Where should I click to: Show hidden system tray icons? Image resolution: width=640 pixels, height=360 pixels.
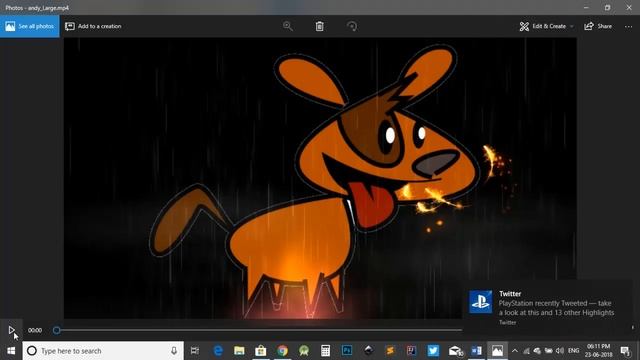coord(515,351)
